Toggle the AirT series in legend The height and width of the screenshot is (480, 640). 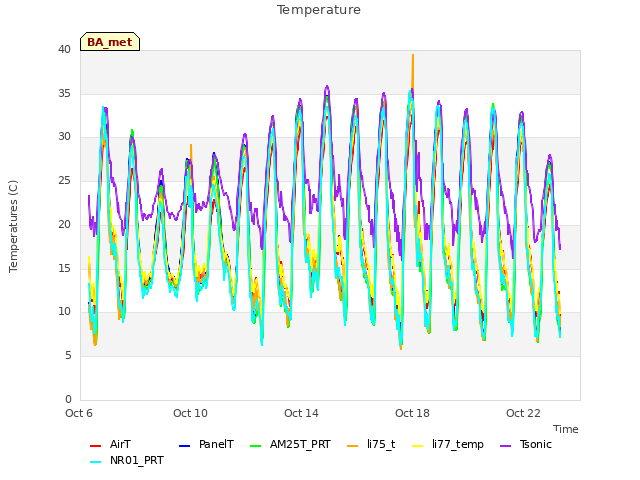(110, 444)
